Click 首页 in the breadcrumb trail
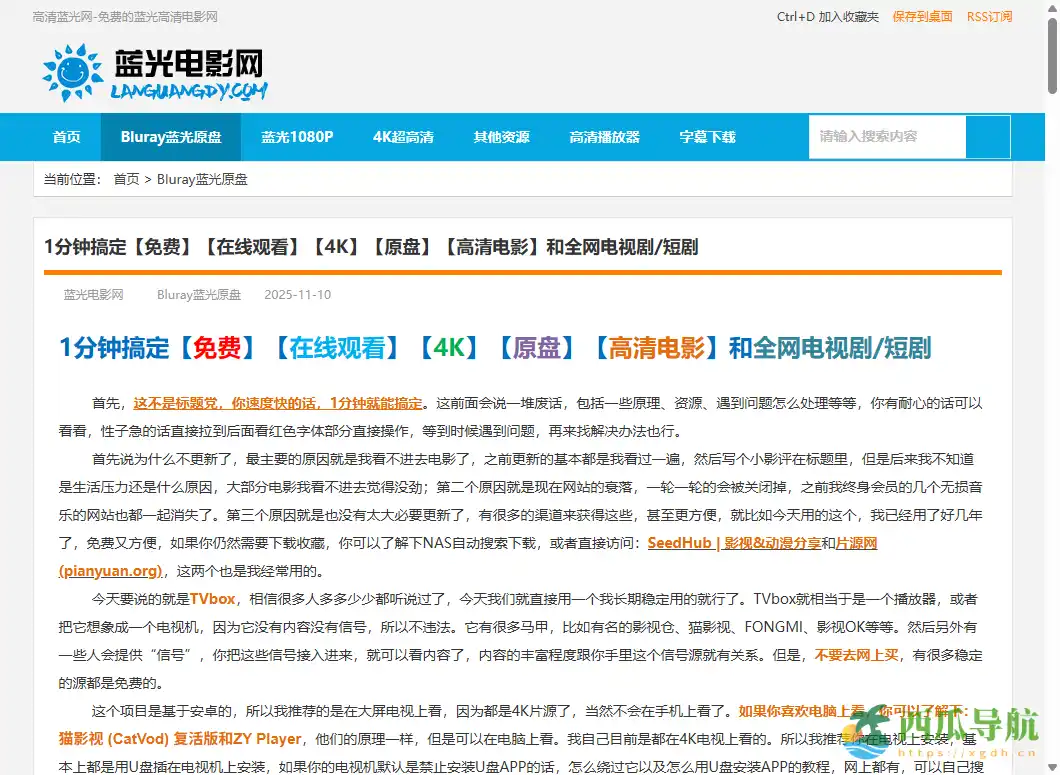 pyautogui.click(x=126, y=179)
